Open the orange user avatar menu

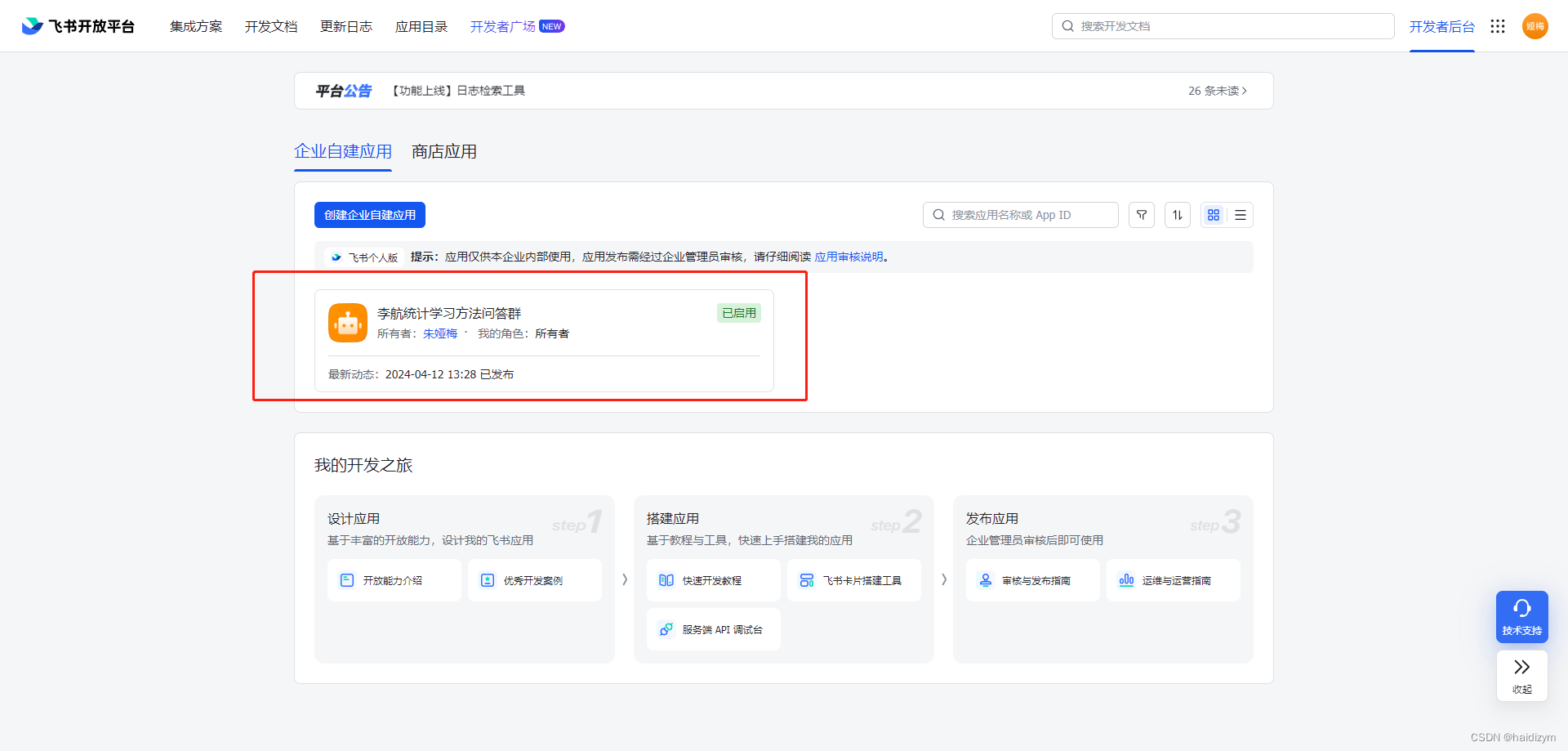pyautogui.click(x=1535, y=26)
